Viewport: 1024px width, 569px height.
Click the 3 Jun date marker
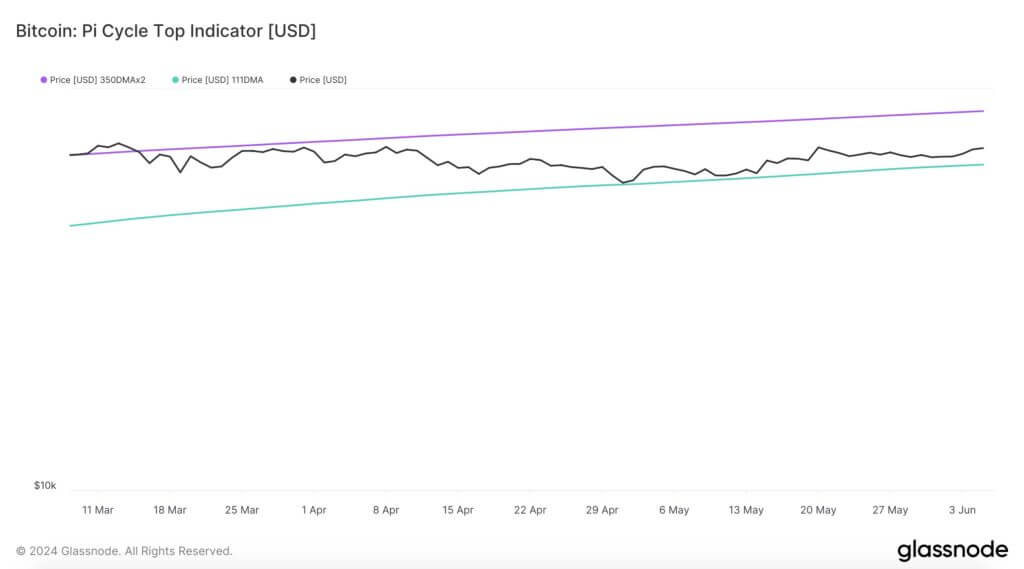(962, 510)
